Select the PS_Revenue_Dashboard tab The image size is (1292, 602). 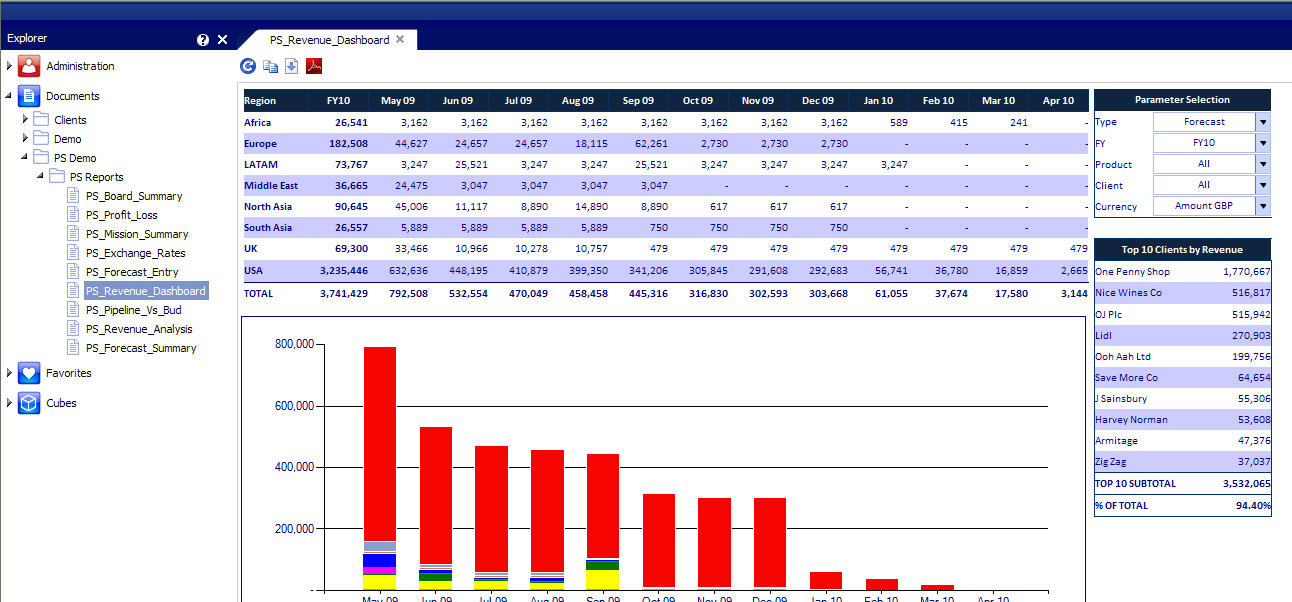329,40
